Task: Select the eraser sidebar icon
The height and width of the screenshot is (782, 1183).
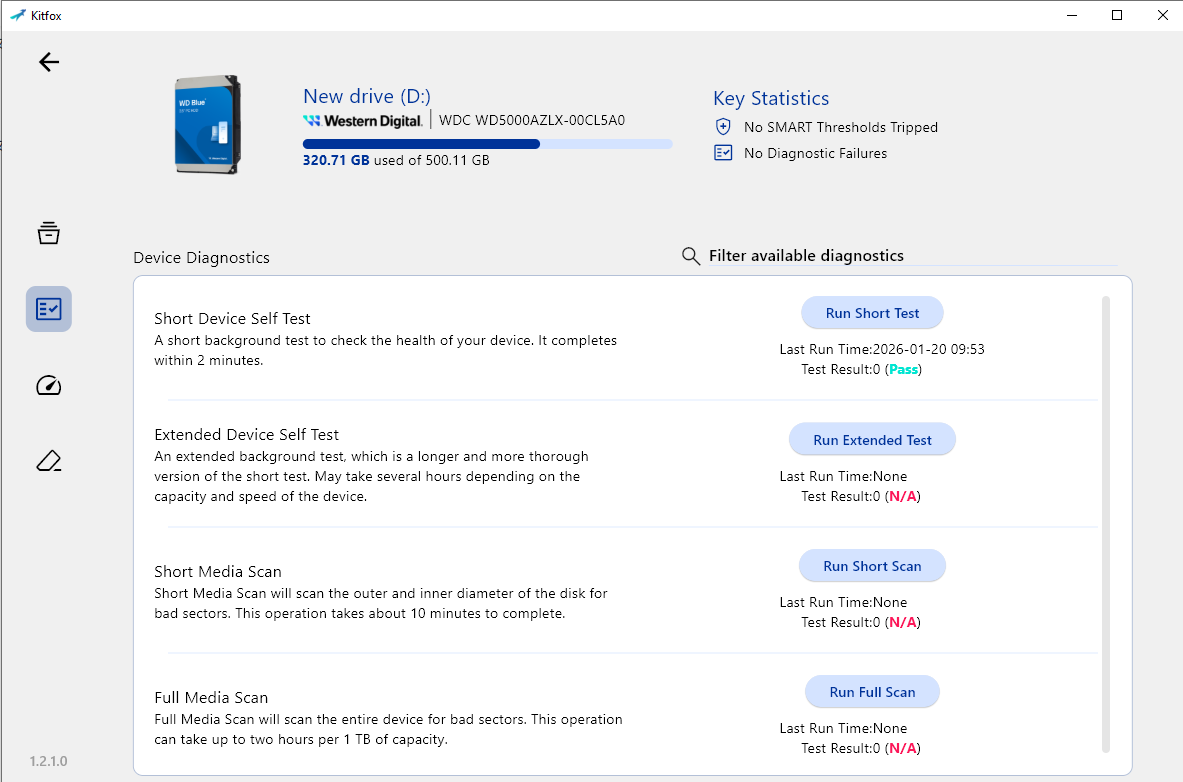Action: click(x=49, y=461)
